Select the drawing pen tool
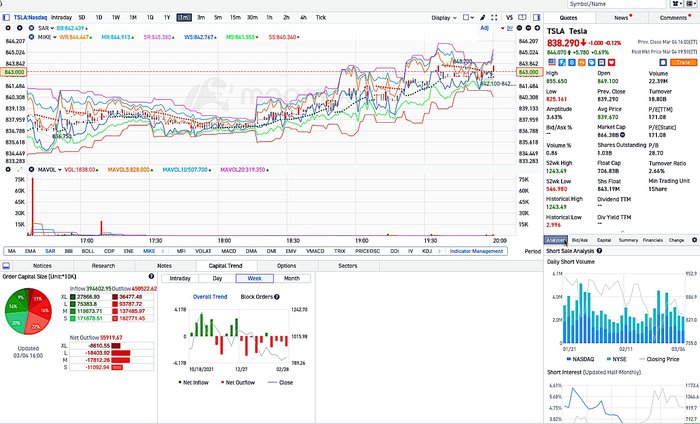This screenshot has height=424, width=700. (483, 17)
